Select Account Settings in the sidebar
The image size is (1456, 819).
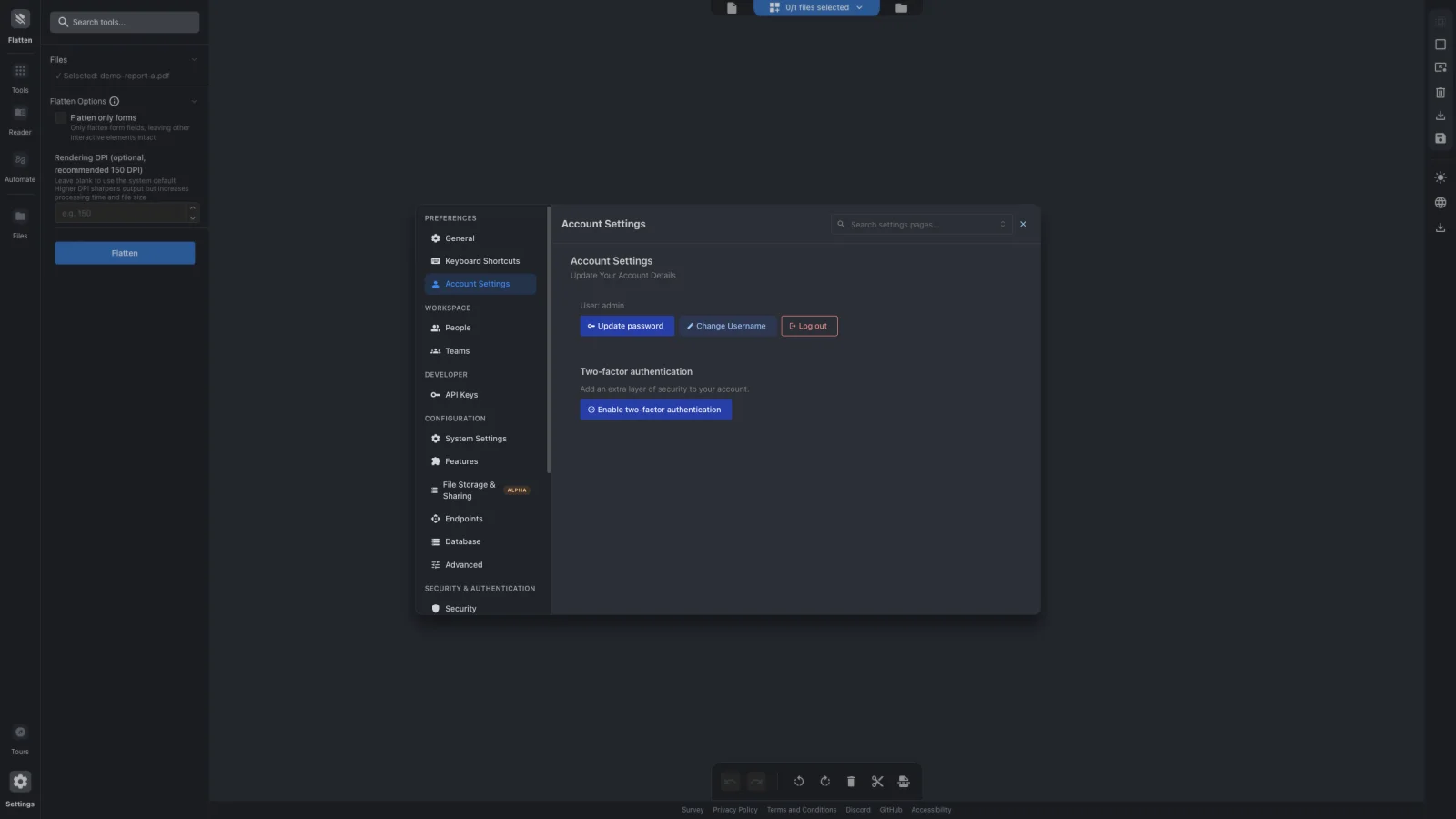coord(480,284)
